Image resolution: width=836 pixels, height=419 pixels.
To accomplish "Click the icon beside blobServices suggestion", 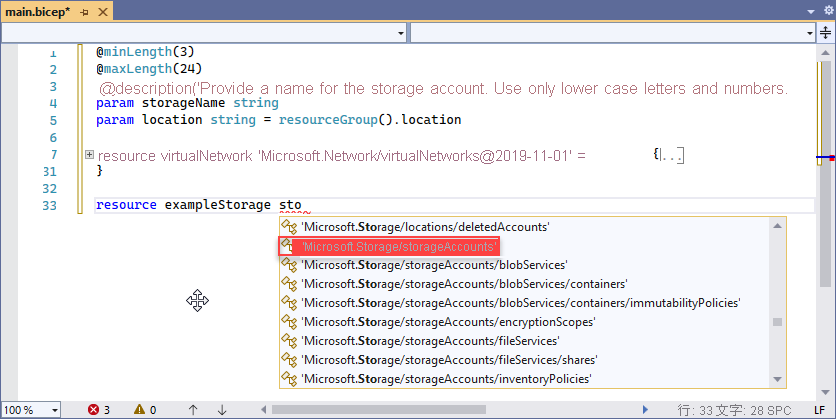I will tap(289, 265).
